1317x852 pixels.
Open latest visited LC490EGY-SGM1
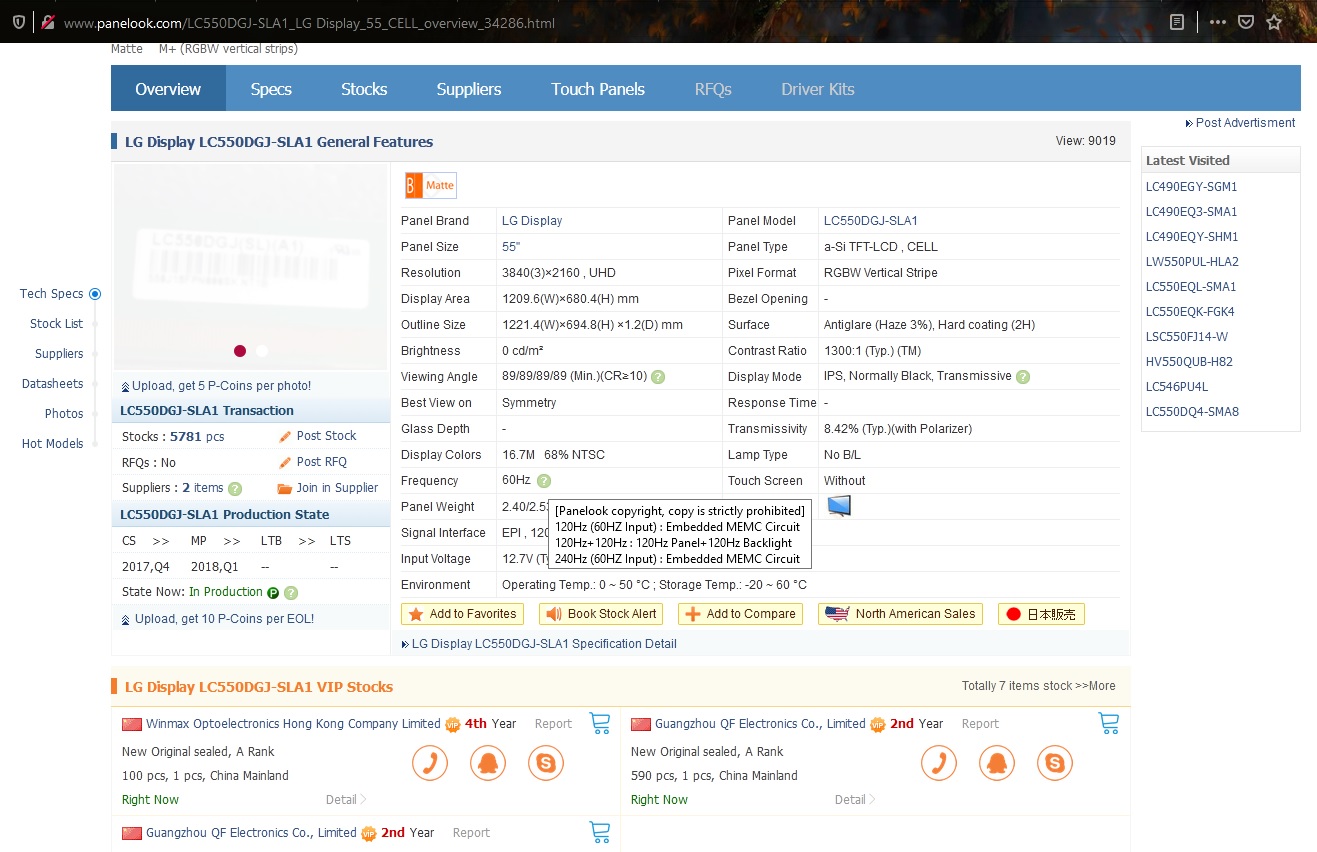coord(1192,187)
